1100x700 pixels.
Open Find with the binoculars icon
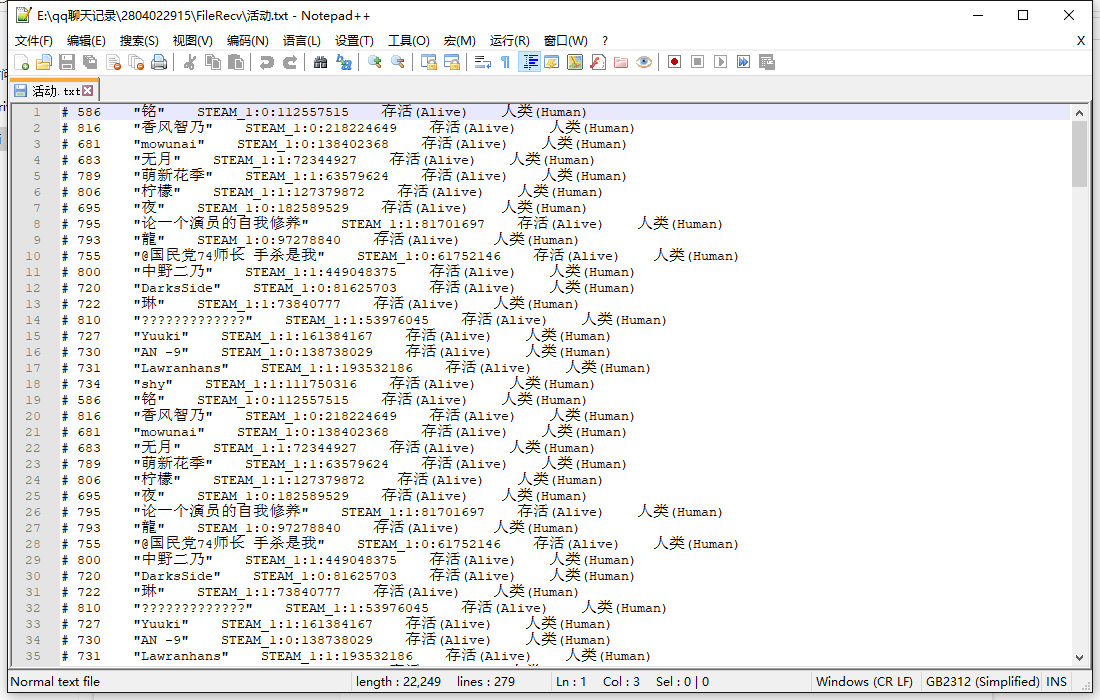pos(321,62)
